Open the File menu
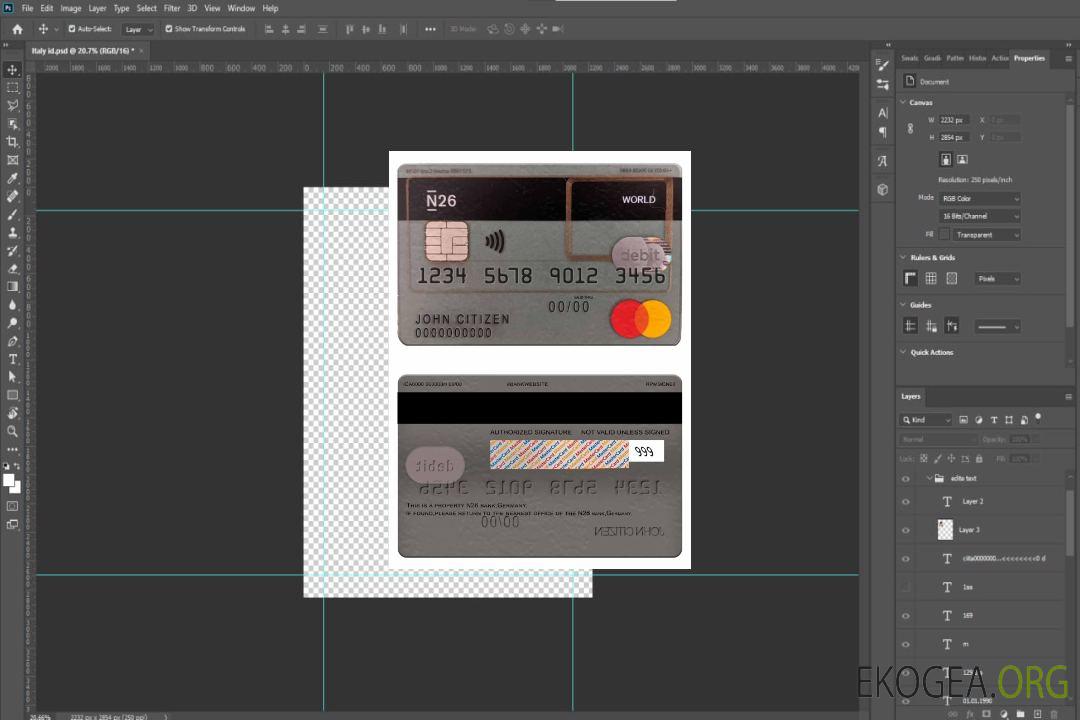Viewport: 1080px width, 720px height. pyautogui.click(x=28, y=8)
